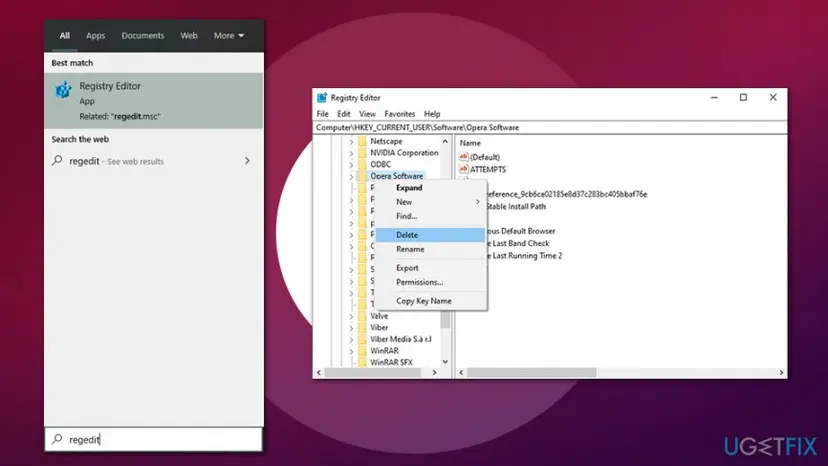Expand the Opera Software key arrow
This screenshot has height=466, width=828.
[x=351, y=176]
